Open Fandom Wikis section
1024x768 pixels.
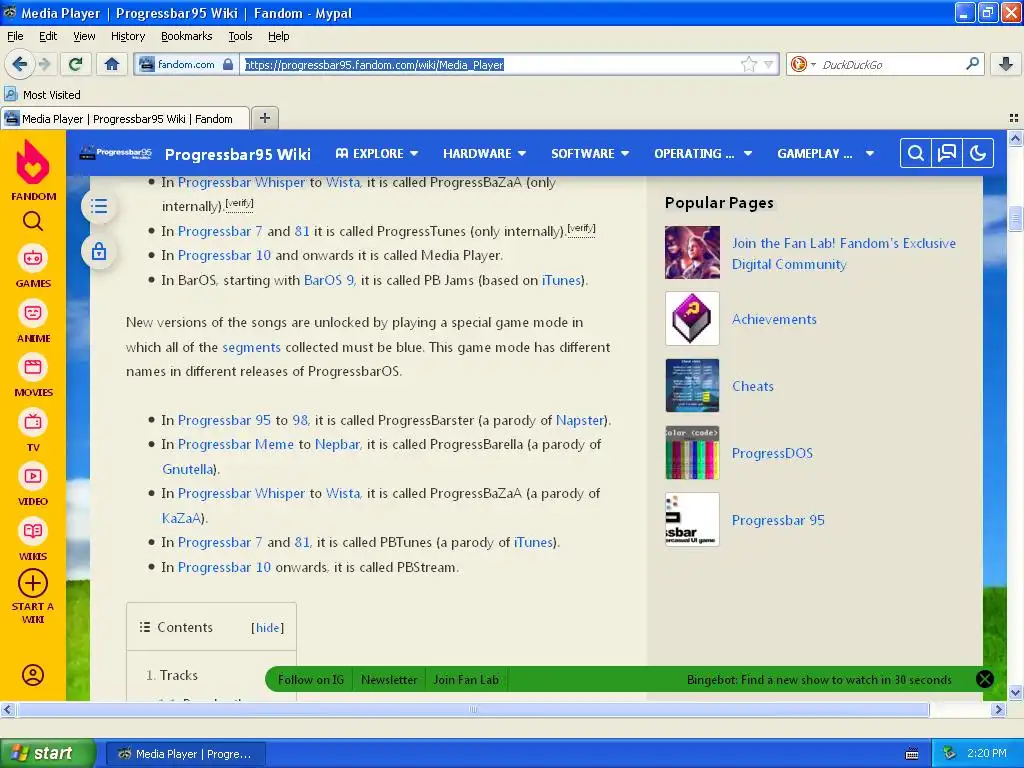coord(33,539)
